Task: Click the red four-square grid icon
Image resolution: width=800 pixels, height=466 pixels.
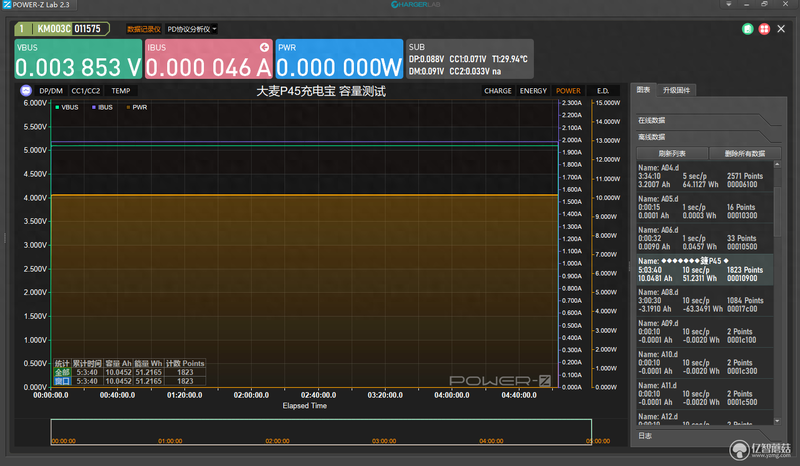Action: (x=764, y=29)
